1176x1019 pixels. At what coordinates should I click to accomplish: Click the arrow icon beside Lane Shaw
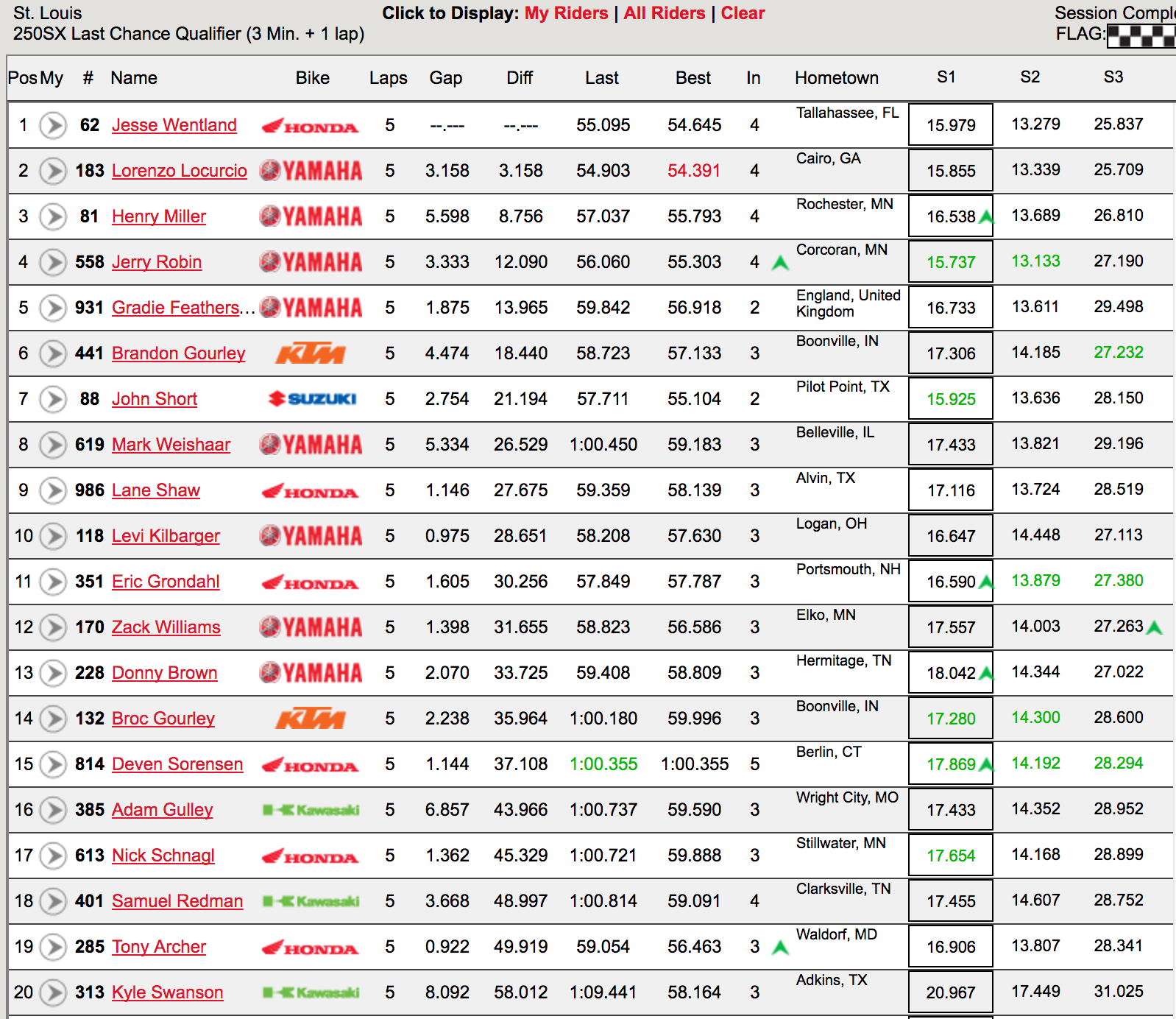(53, 490)
